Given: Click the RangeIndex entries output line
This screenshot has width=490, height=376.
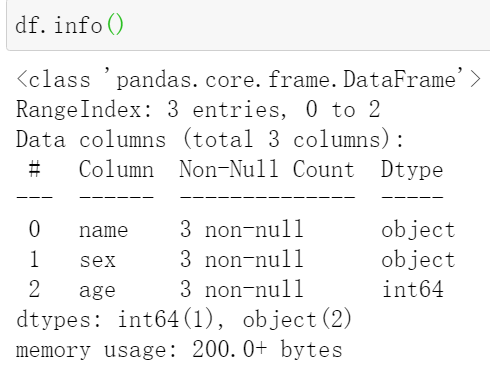Looking at the screenshot, I should (x=198, y=109).
